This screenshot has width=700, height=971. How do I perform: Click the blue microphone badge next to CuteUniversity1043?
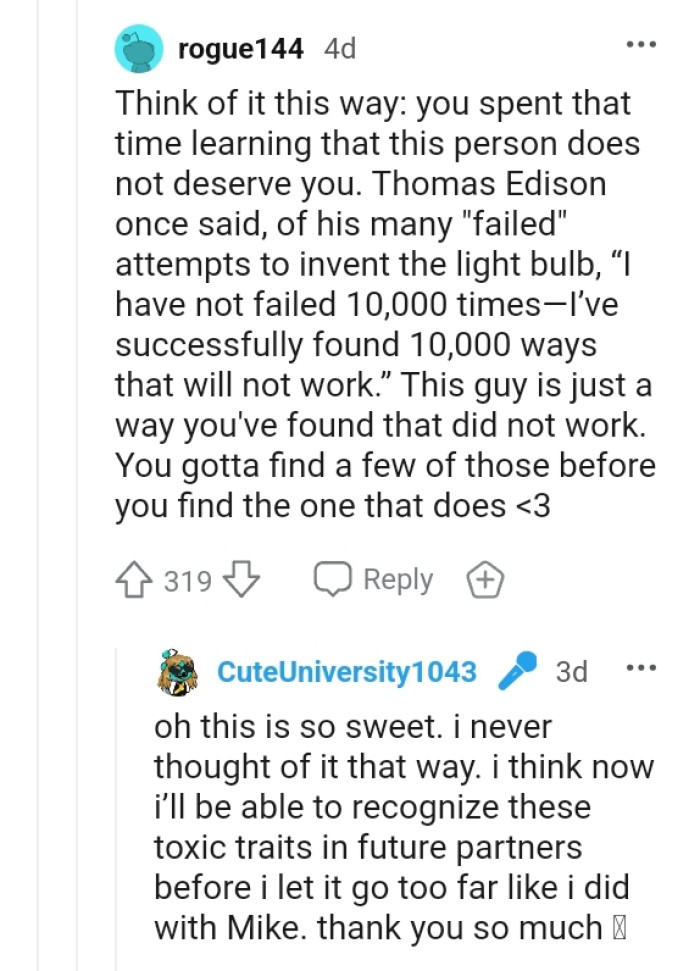[514, 671]
